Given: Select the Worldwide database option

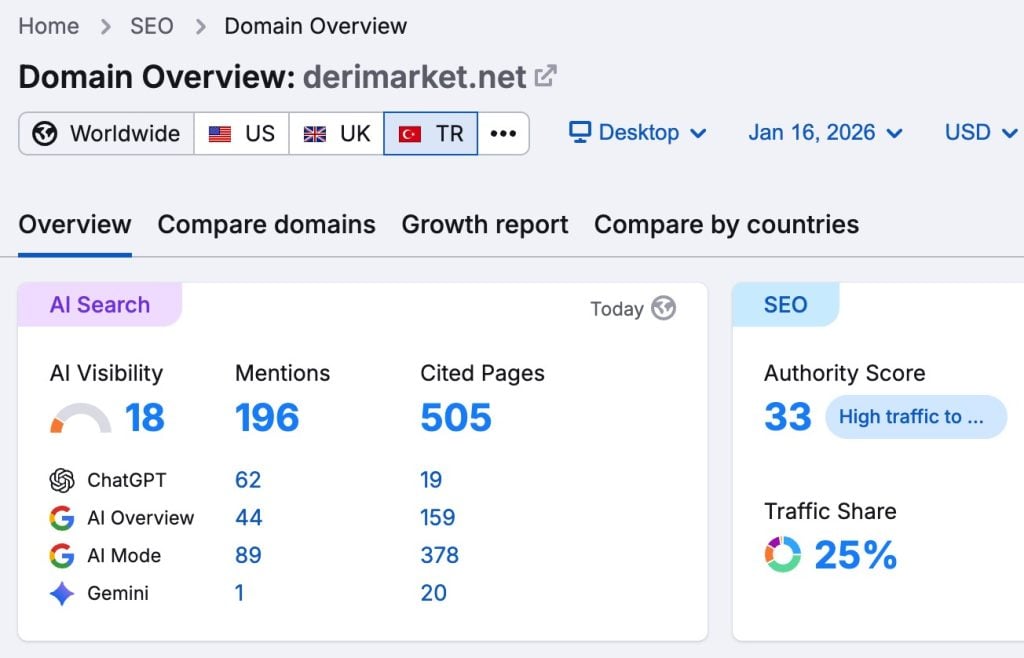Looking at the screenshot, I should 106,134.
